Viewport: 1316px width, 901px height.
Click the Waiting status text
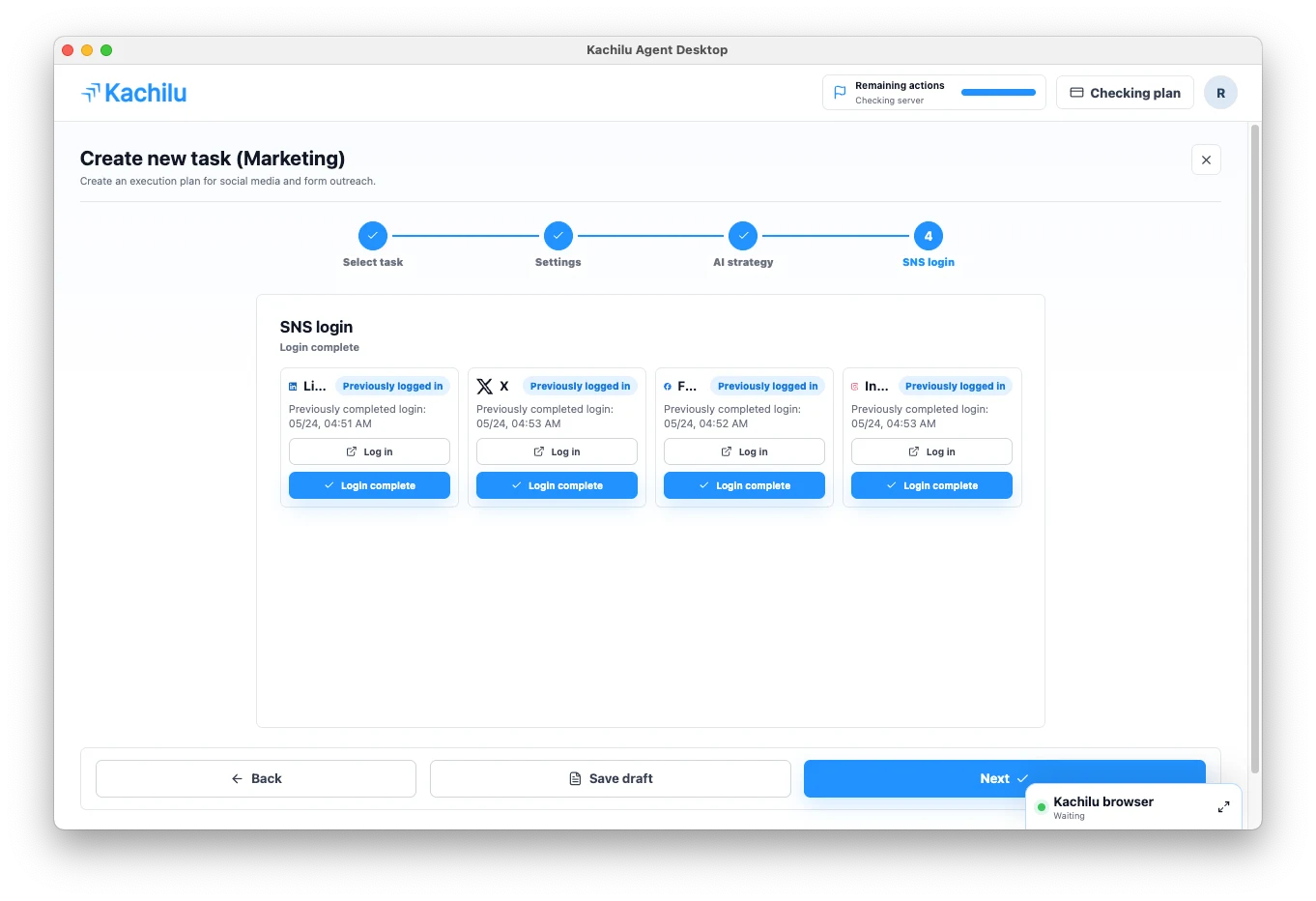1069,816
